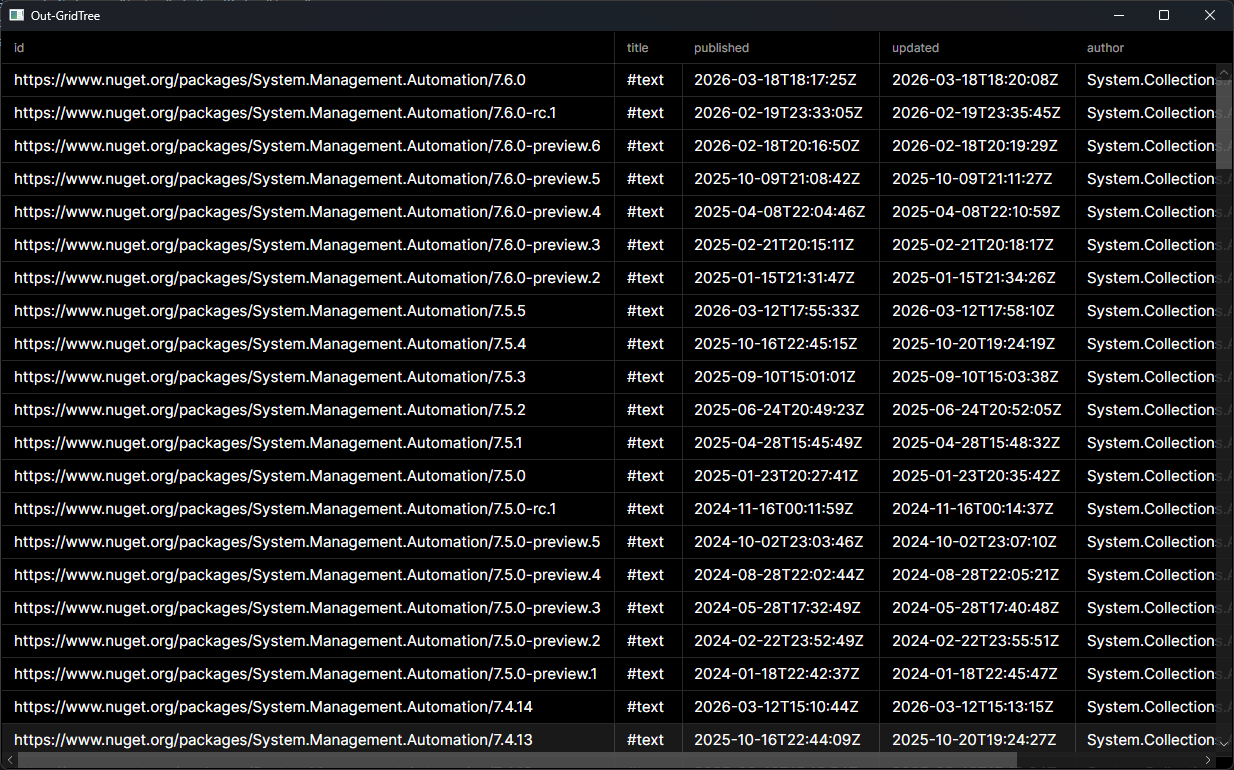Image resolution: width=1234 pixels, height=770 pixels.
Task: Click updated date 2024-05-28T17:40:48Z
Action: coord(975,608)
